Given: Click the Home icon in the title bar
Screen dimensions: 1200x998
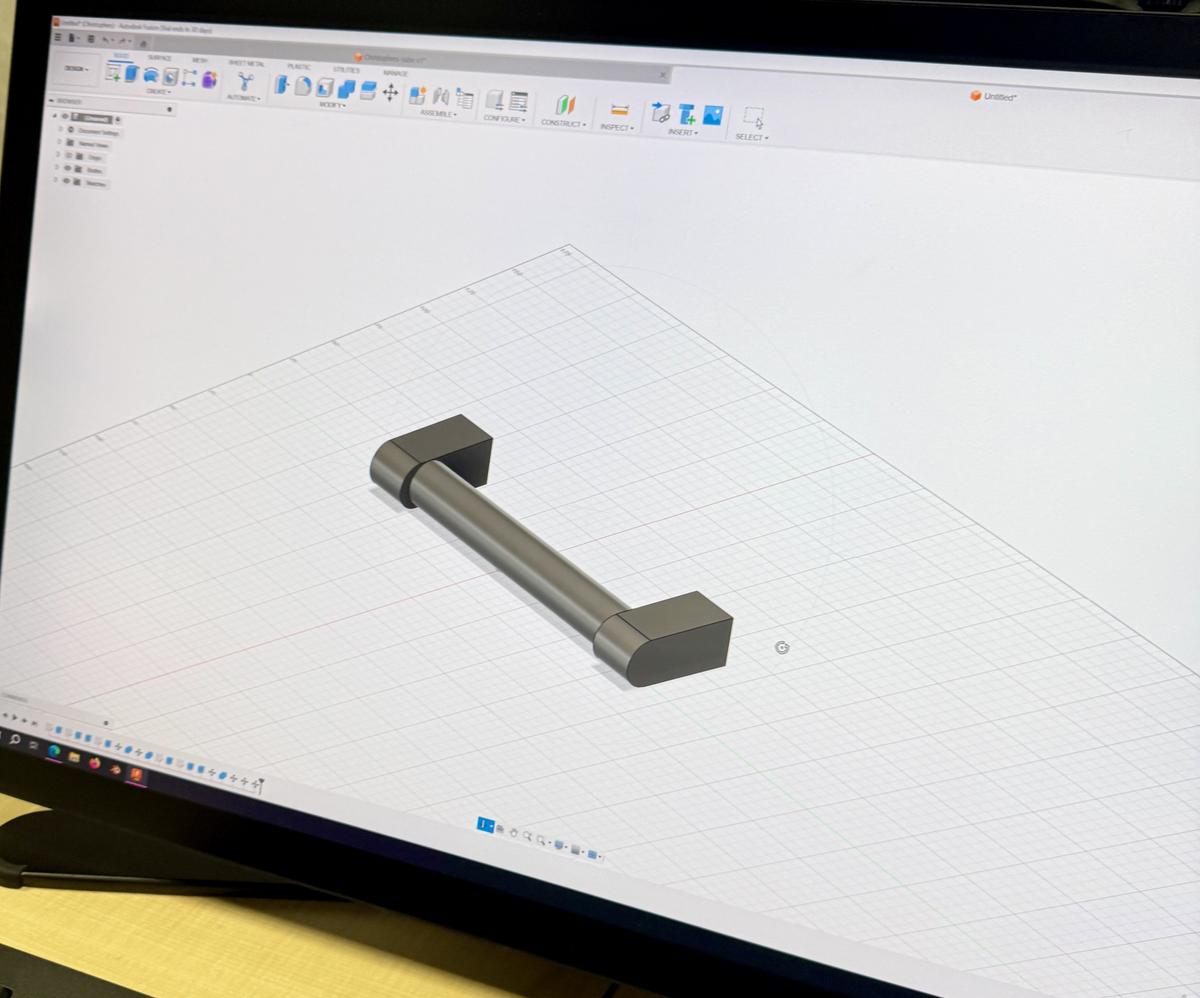Looking at the screenshot, I should 143,43.
